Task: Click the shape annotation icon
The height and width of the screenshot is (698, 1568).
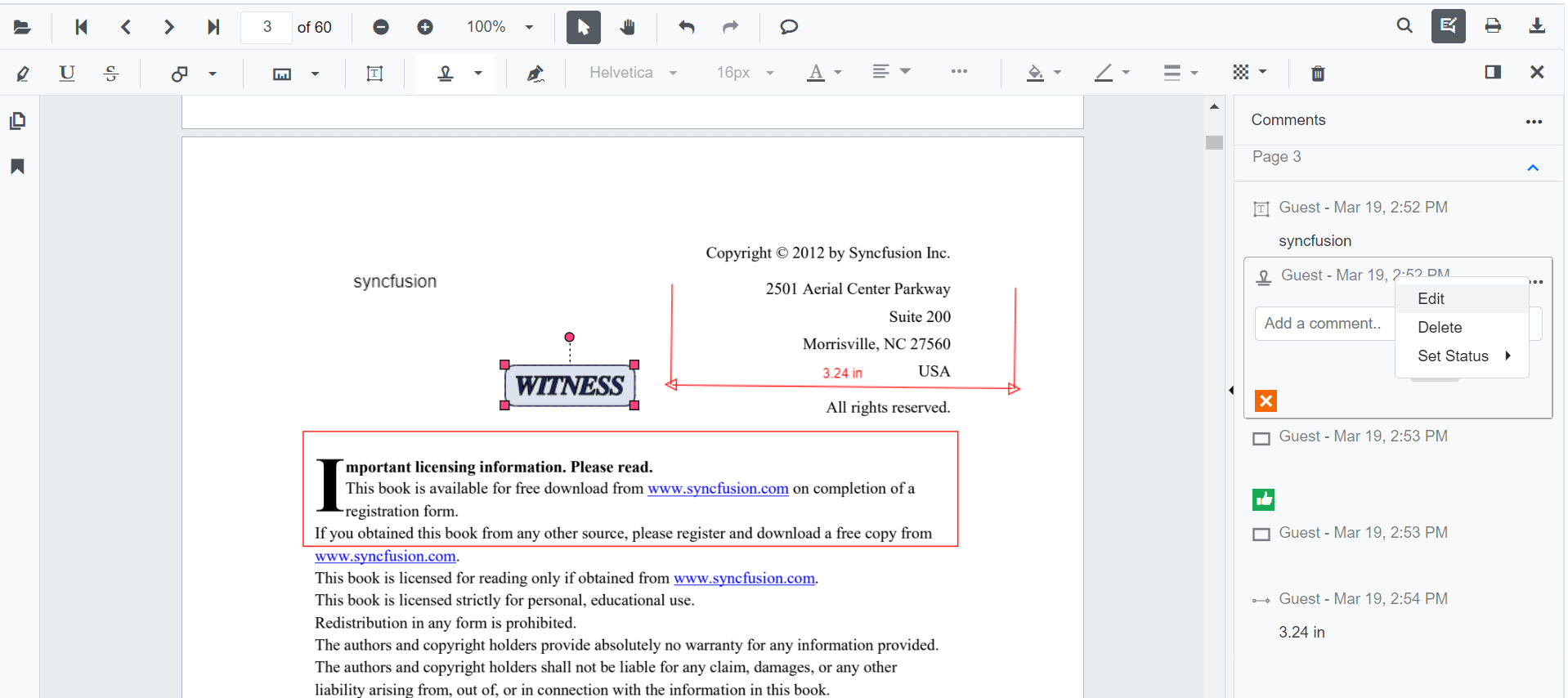Action: (179, 74)
